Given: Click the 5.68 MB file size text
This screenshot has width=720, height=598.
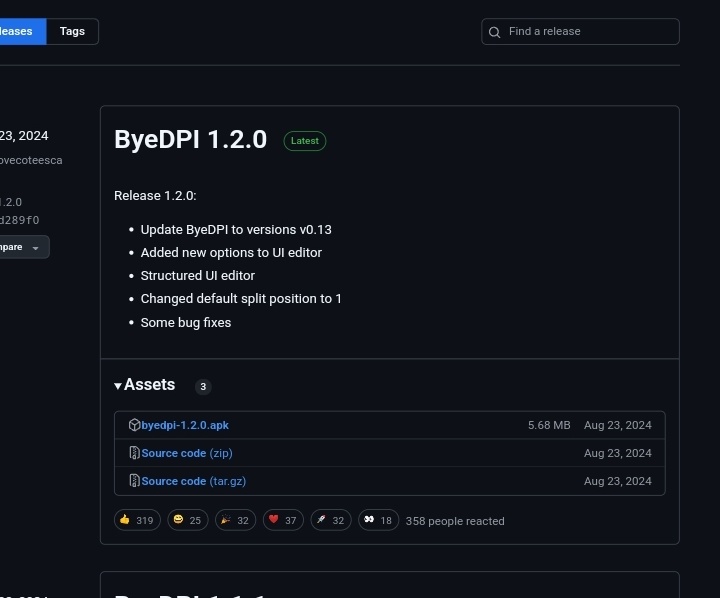Looking at the screenshot, I should [549, 425].
